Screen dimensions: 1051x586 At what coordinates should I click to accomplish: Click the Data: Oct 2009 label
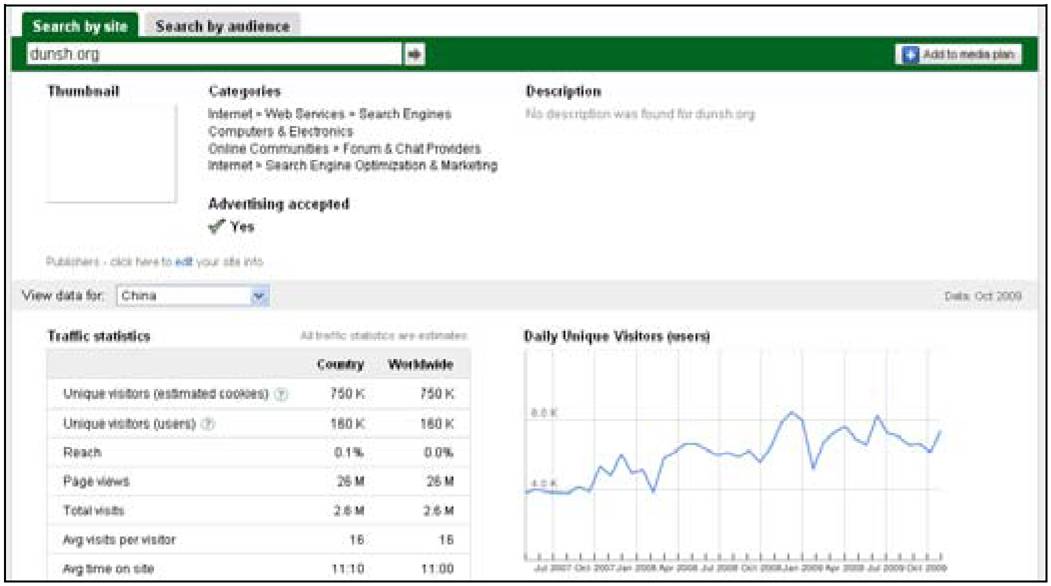pyautogui.click(x=983, y=296)
